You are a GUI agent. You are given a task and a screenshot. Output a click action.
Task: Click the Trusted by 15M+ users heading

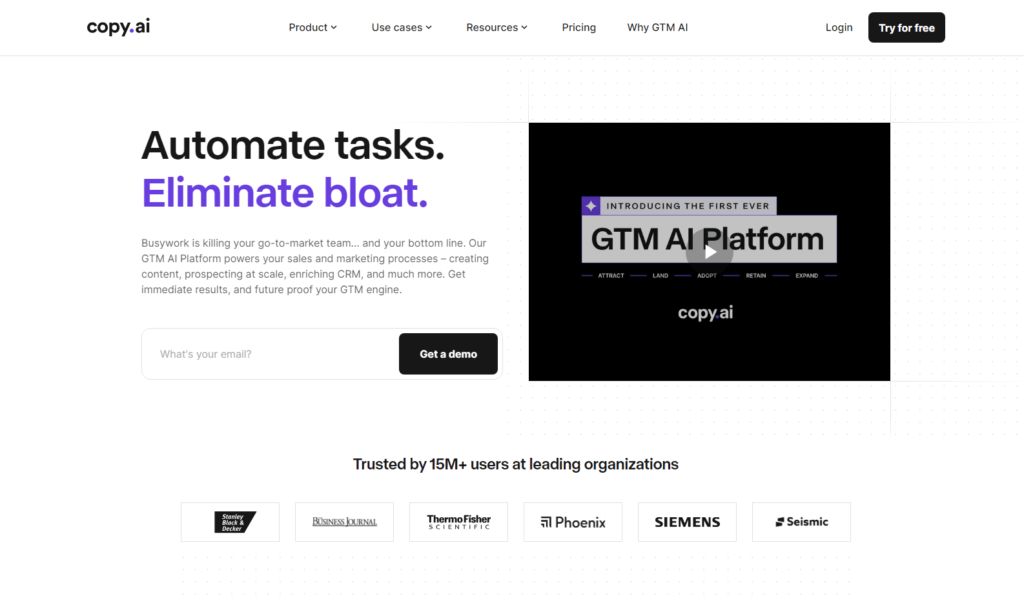pos(515,464)
